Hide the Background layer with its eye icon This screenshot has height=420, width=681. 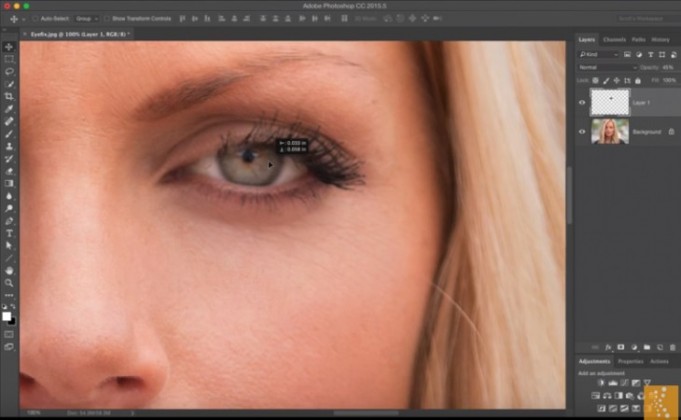pyautogui.click(x=582, y=132)
